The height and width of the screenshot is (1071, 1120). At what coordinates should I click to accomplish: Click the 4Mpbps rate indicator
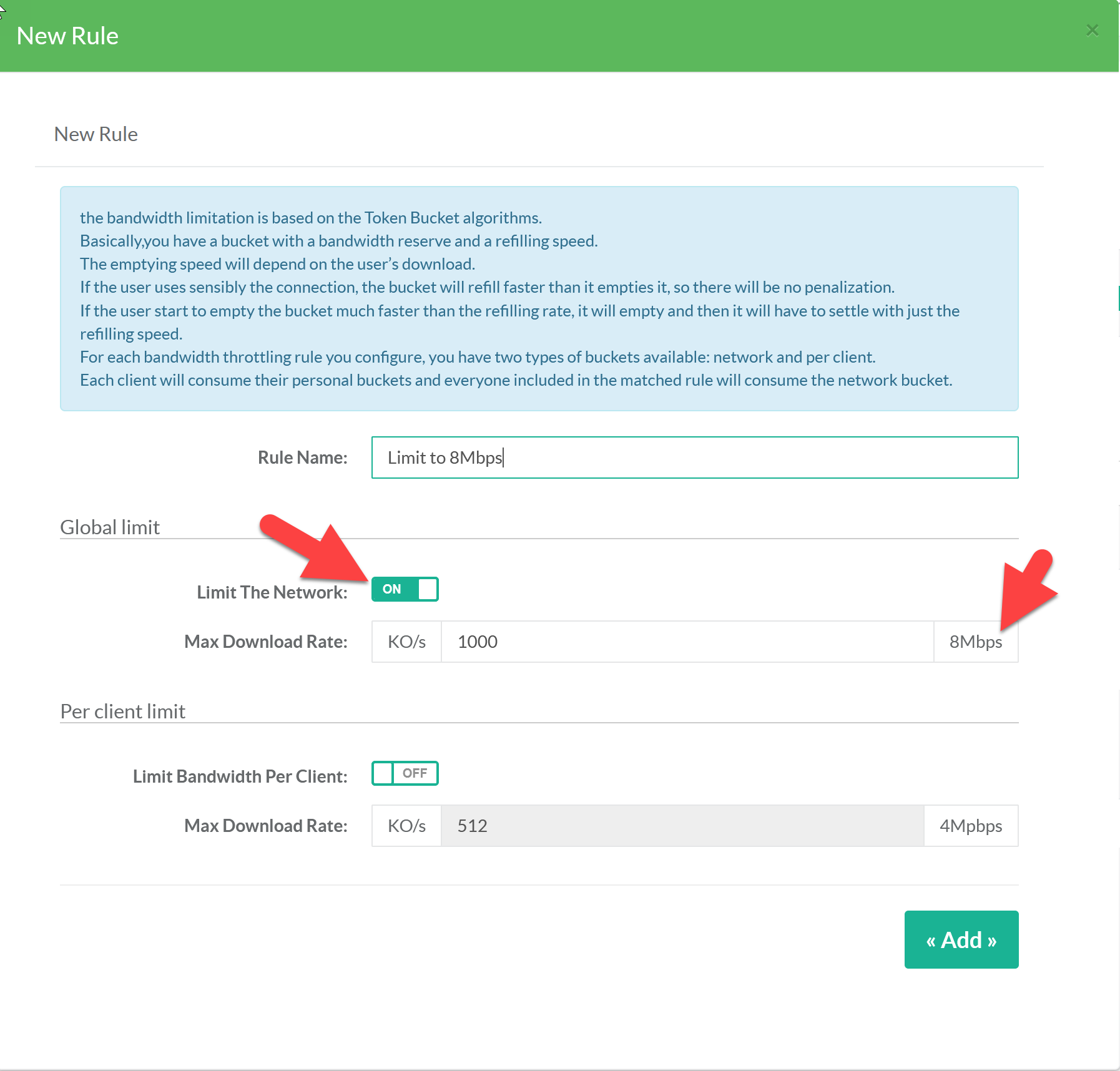pyautogui.click(x=970, y=826)
